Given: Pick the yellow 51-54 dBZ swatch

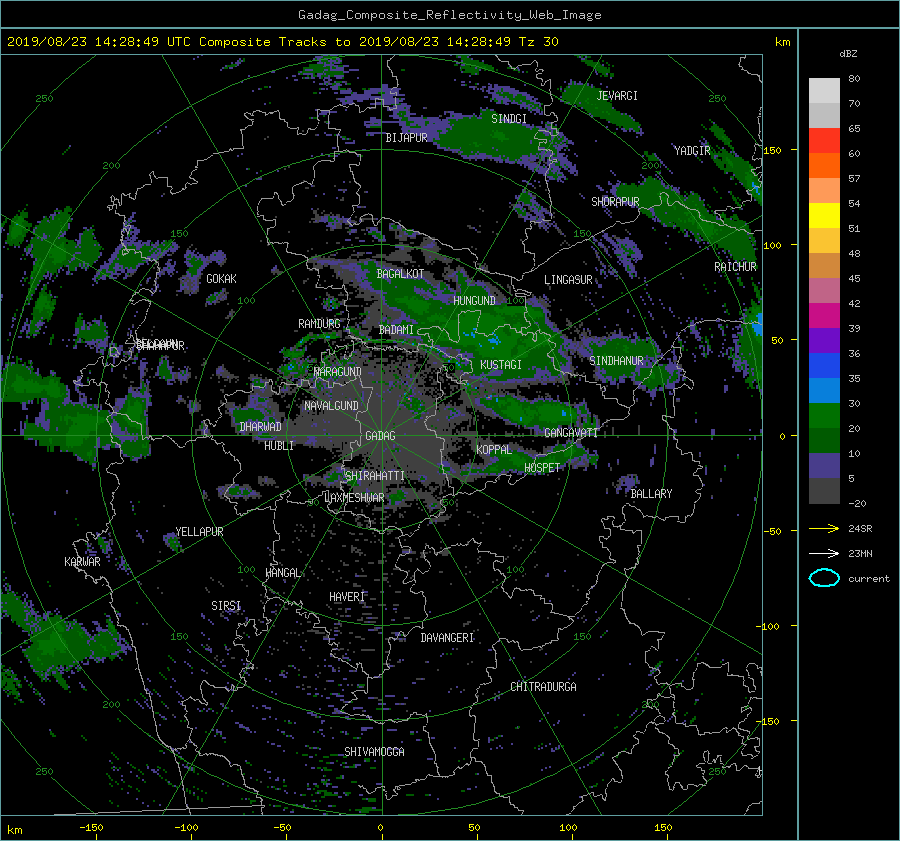Looking at the screenshot, I should coord(824,216).
